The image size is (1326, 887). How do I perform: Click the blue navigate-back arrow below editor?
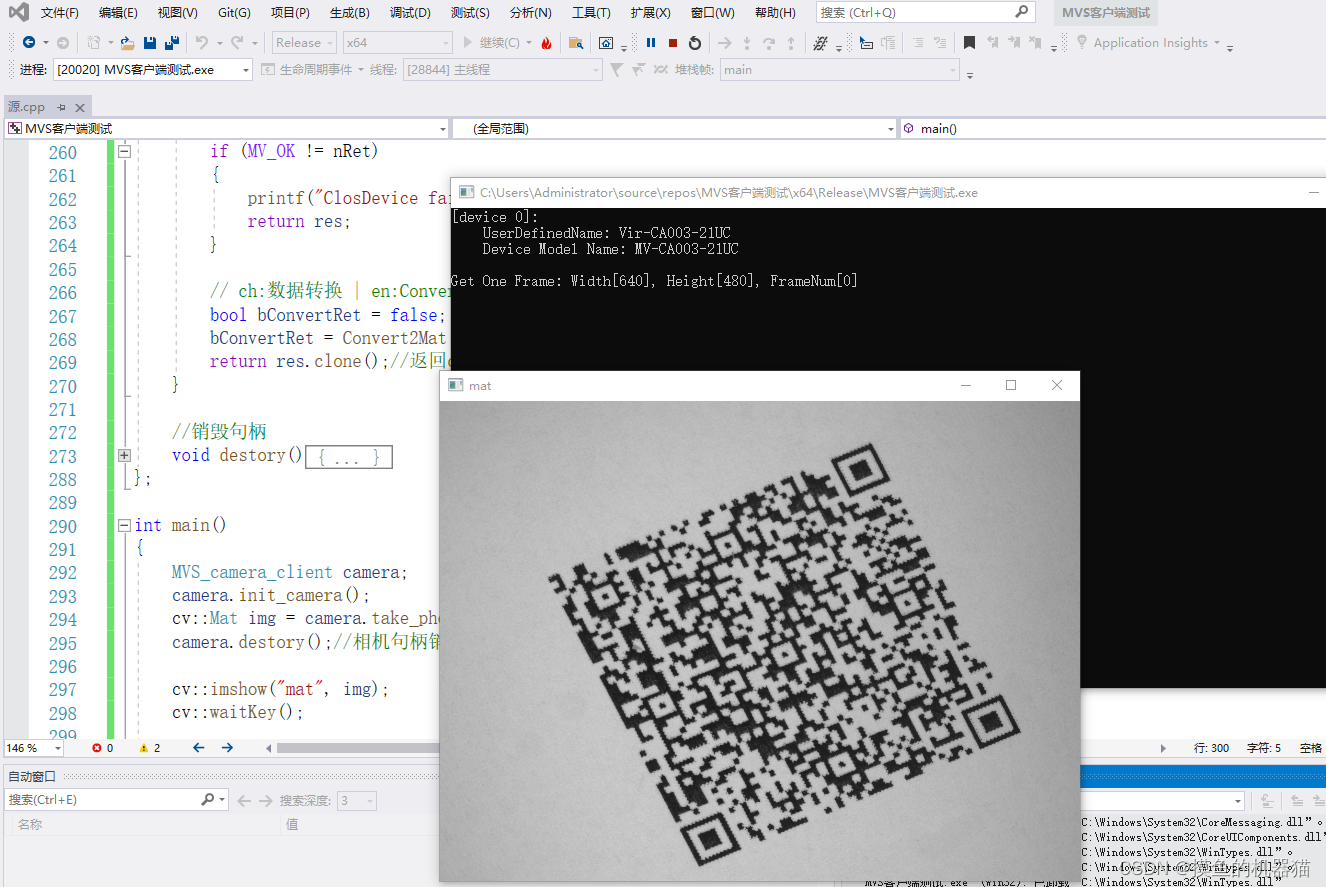click(x=198, y=748)
